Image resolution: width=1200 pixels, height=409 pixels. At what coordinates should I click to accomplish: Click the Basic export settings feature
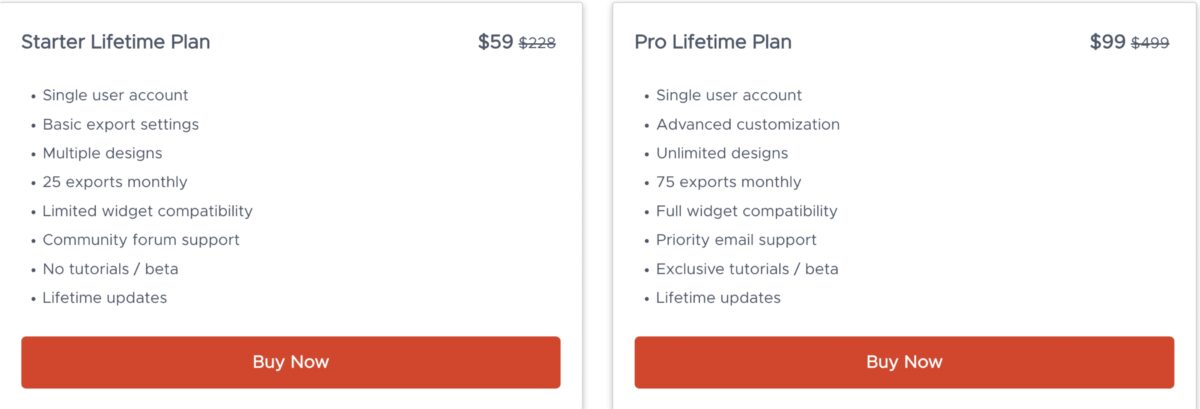click(121, 124)
